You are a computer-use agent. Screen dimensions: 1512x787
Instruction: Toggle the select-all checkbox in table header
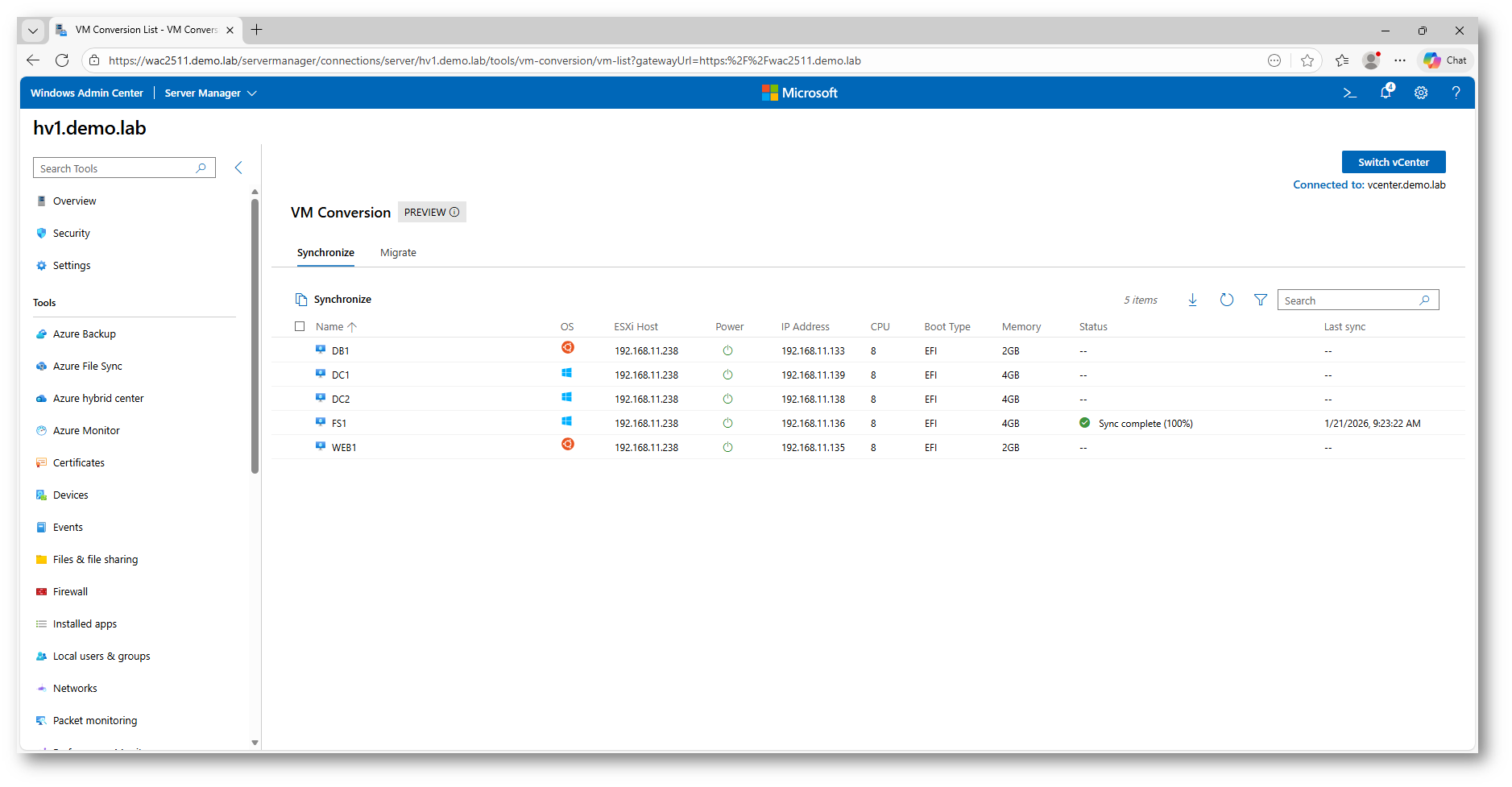pyautogui.click(x=300, y=327)
